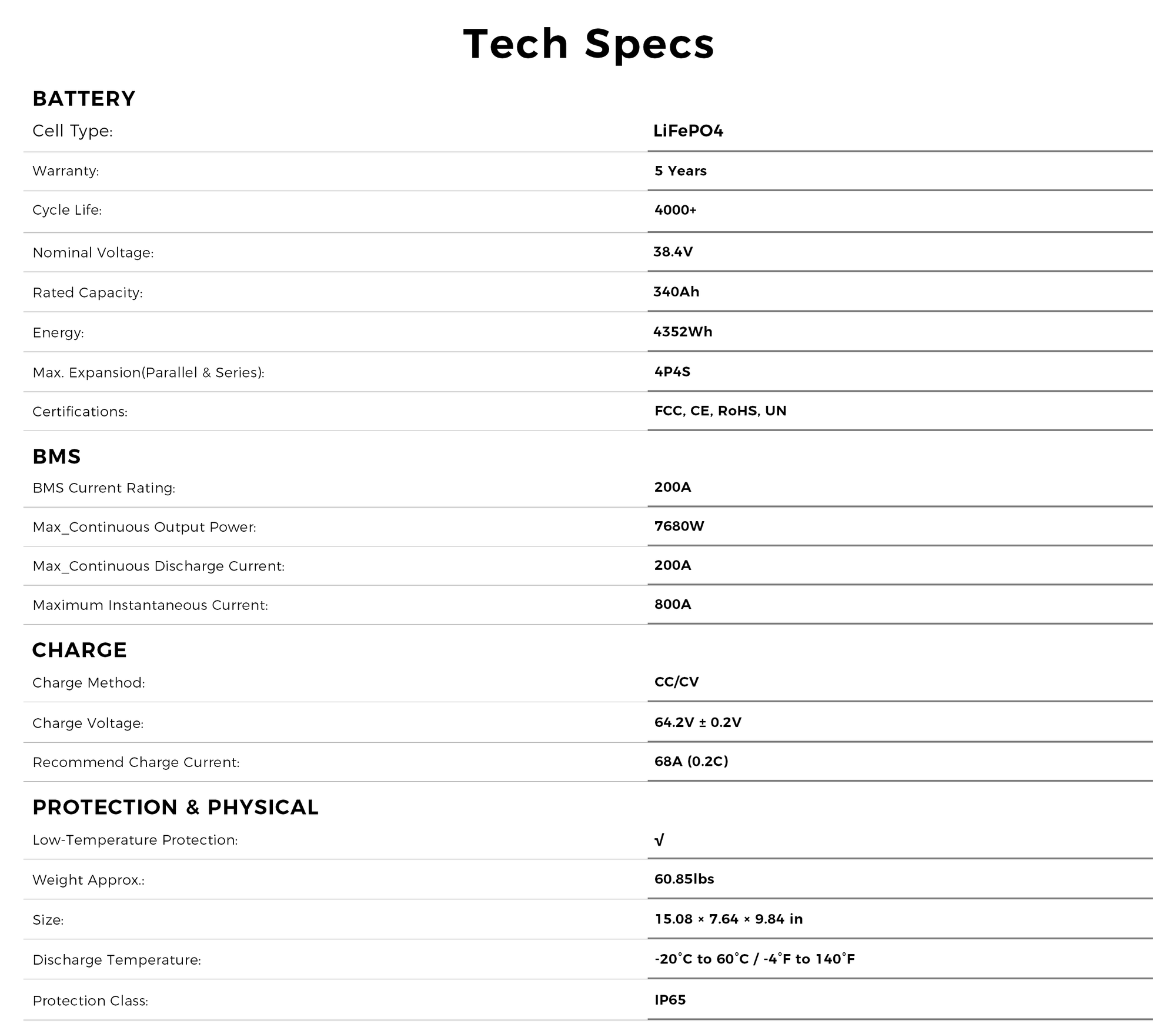Click the Cycle Life label
This screenshot has width=1176, height=1034.
click(x=67, y=211)
